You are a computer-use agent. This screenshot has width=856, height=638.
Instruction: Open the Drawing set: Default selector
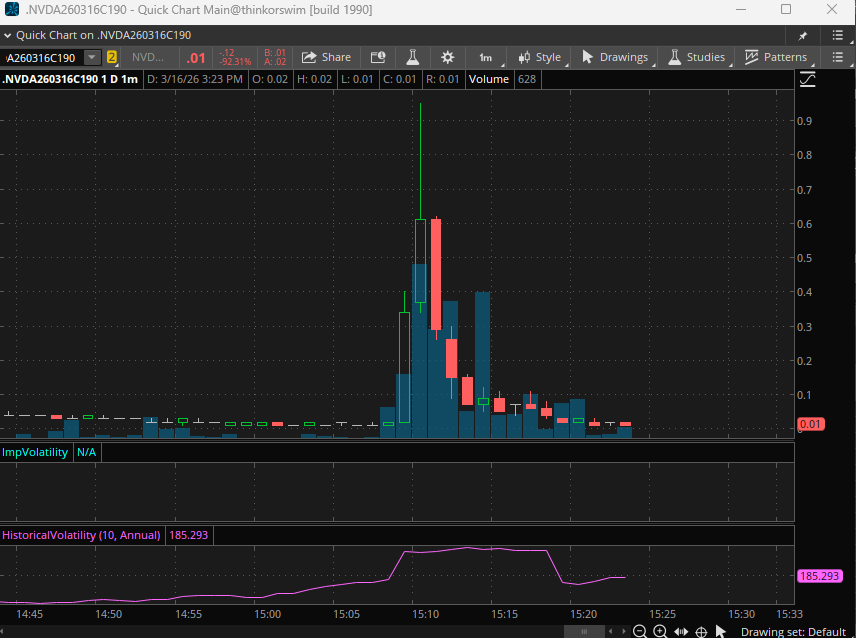tap(793, 632)
